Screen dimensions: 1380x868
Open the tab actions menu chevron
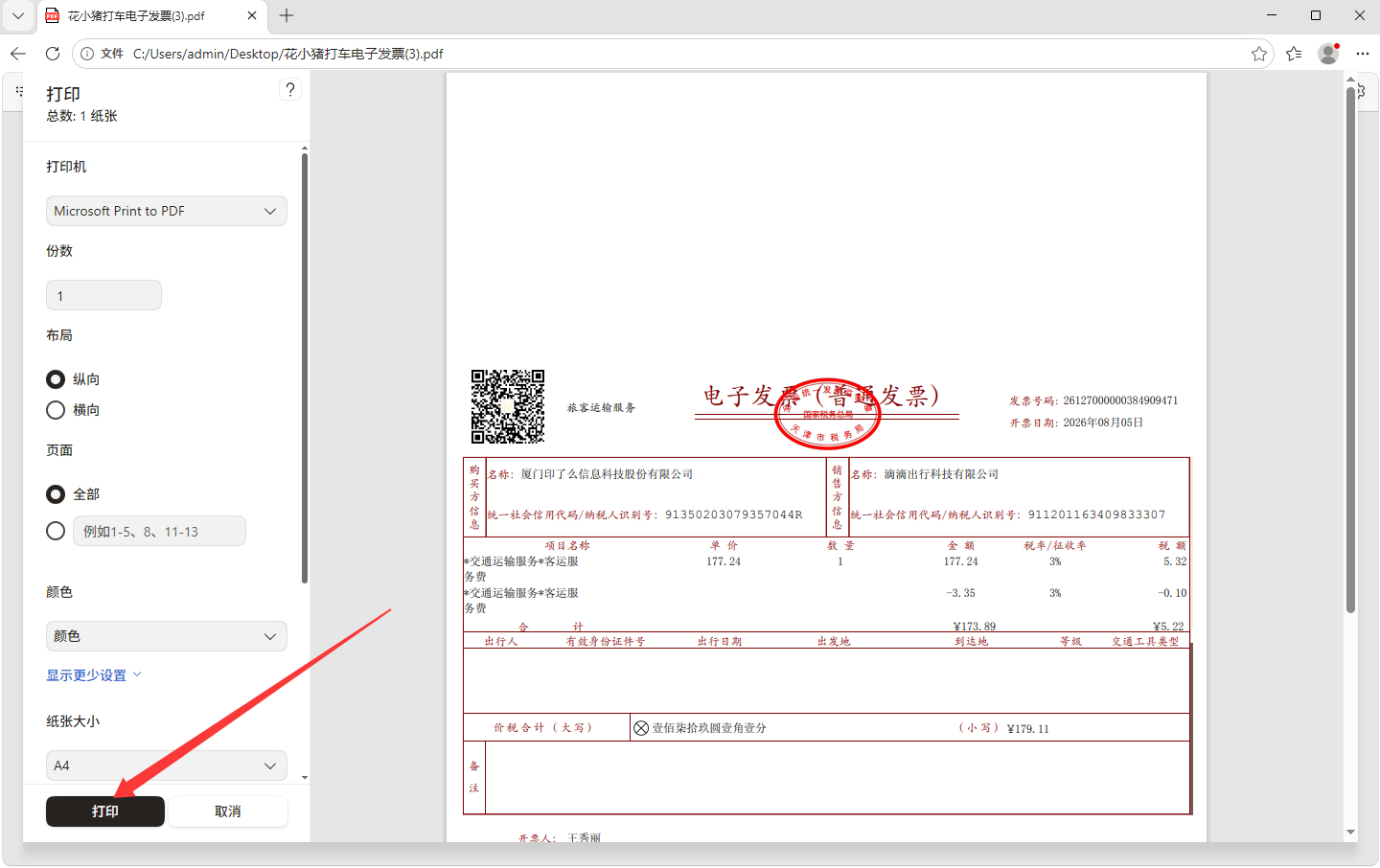17,15
